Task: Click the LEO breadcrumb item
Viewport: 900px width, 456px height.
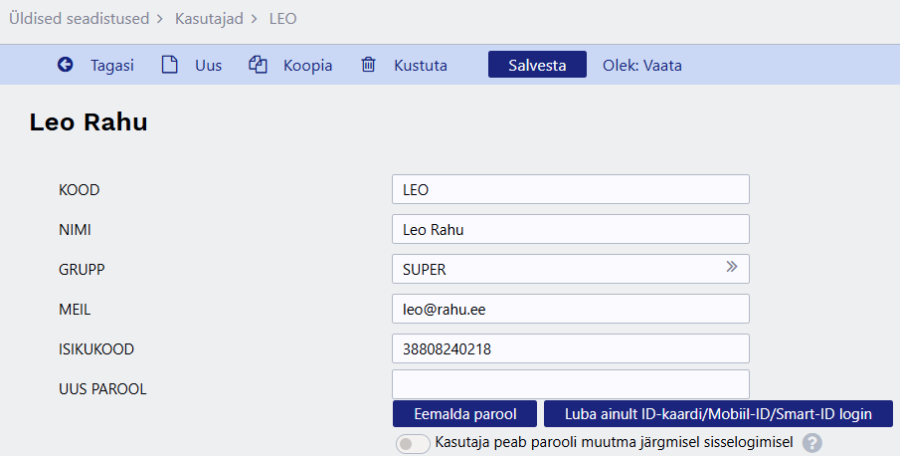Action: point(283,18)
